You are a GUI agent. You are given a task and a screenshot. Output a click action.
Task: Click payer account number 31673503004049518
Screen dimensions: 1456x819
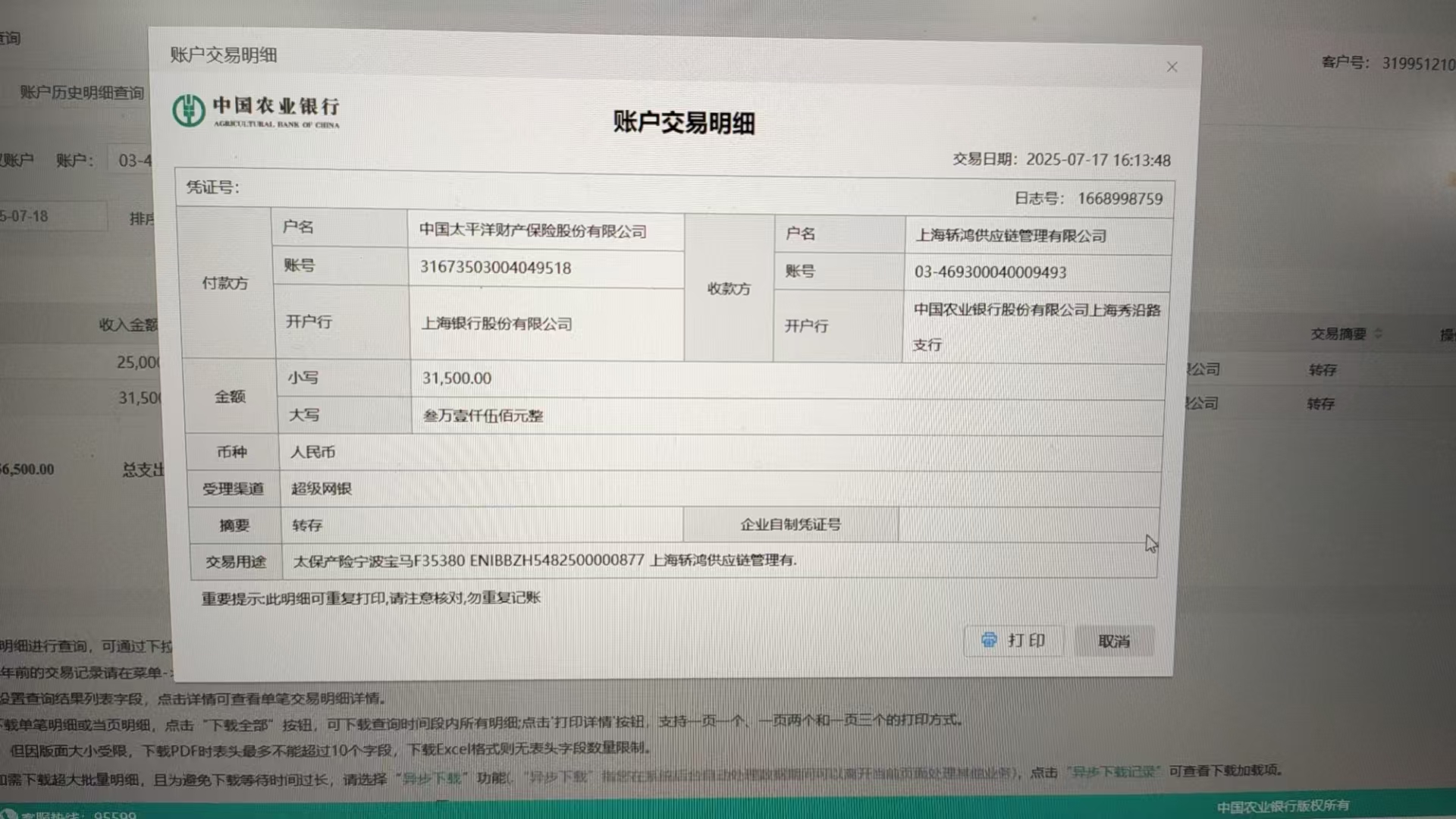coord(495,268)
